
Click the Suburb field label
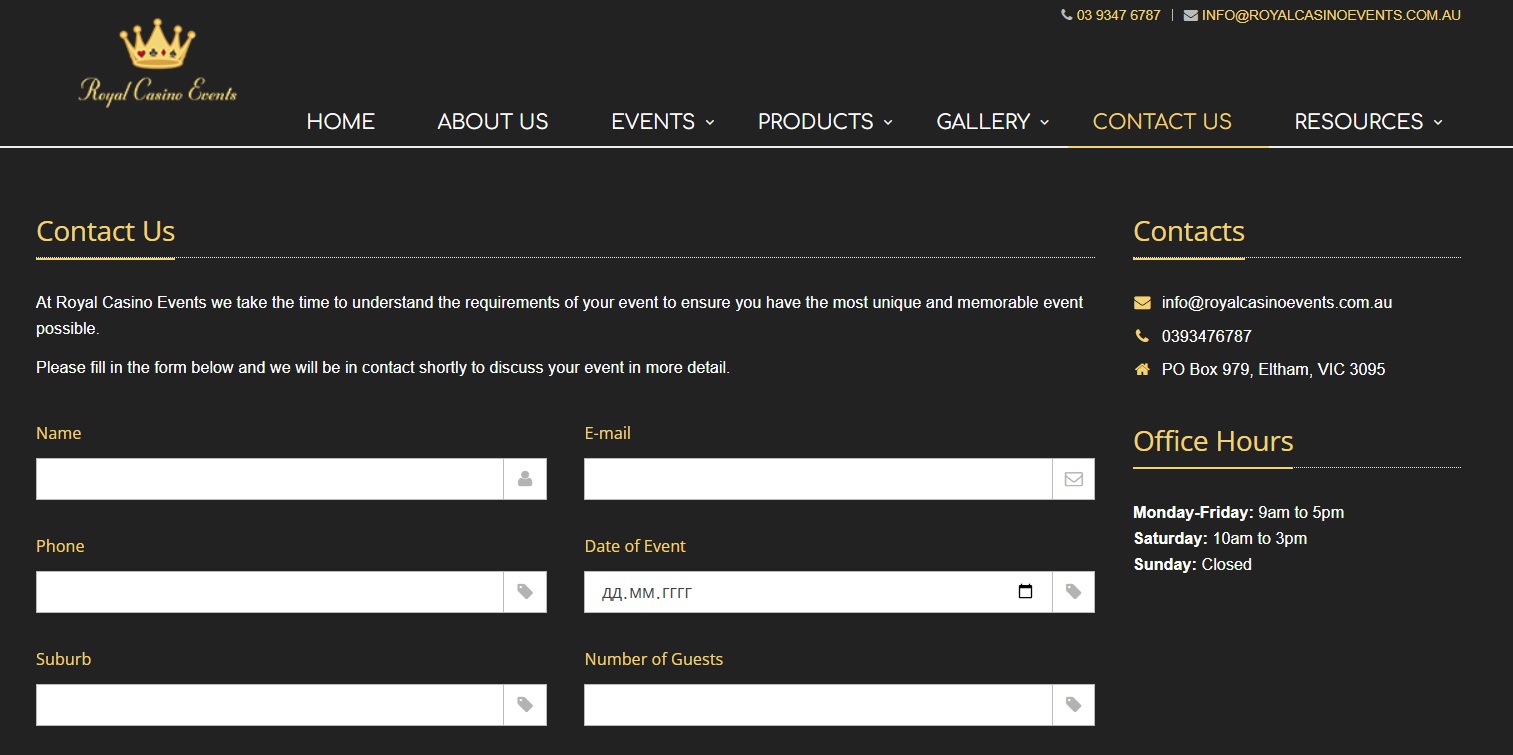pos(64,659)
